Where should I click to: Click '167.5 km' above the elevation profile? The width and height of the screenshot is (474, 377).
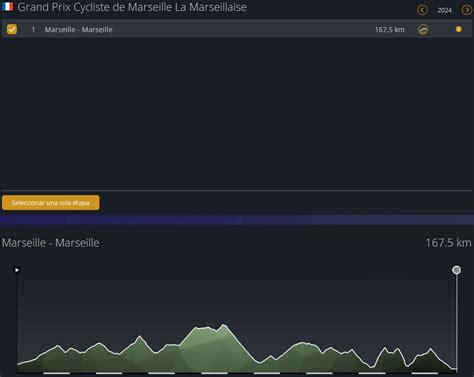point(448,243)
